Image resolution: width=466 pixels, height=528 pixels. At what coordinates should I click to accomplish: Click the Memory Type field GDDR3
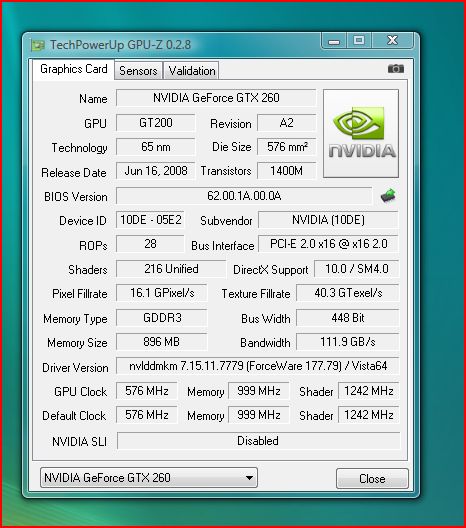(162, 318)
